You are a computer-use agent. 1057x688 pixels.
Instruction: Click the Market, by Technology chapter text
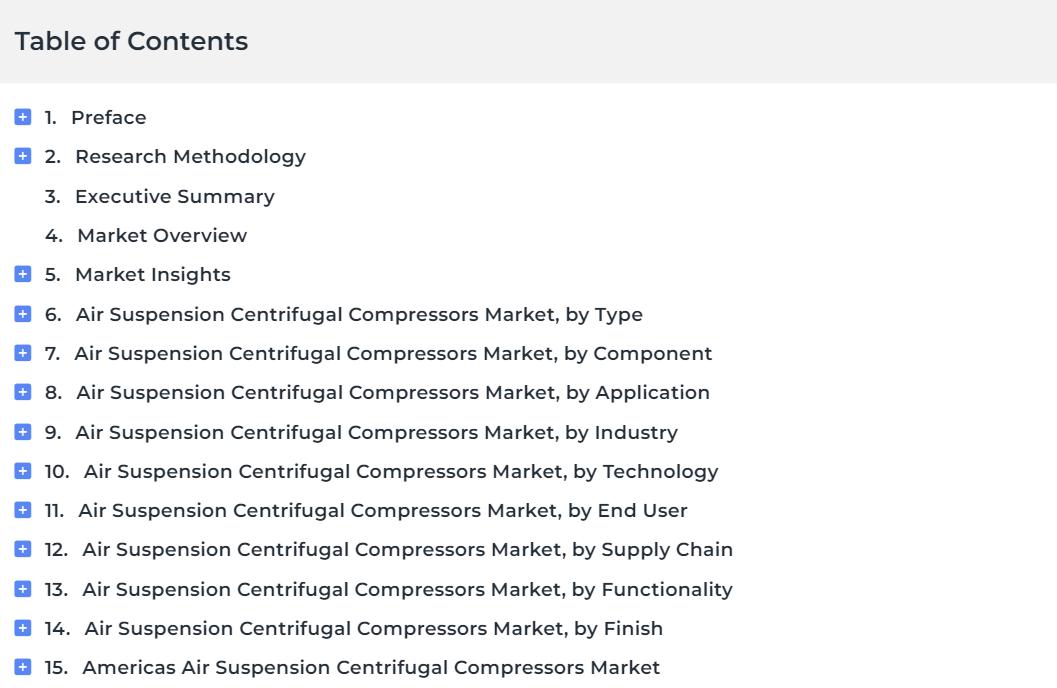pos(401,472)
